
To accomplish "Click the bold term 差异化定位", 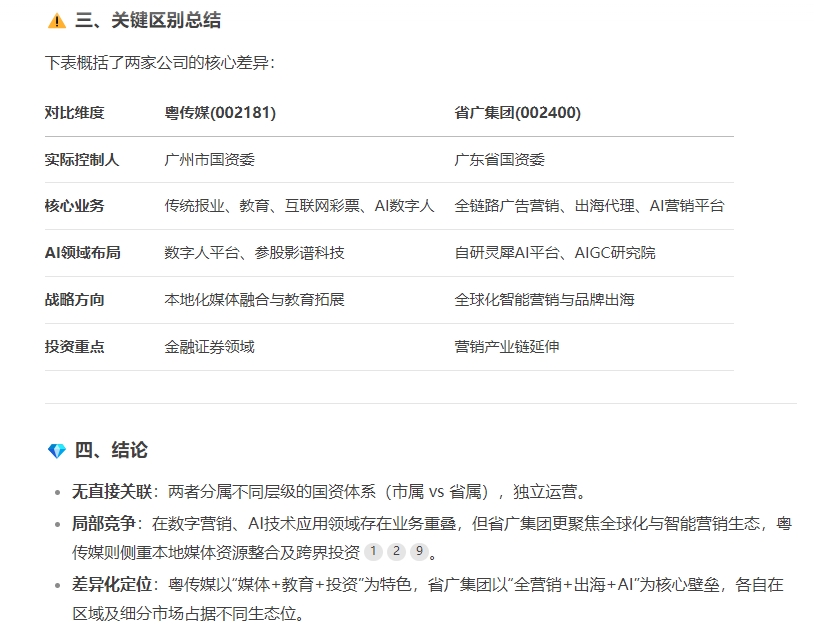I will 112,585.
